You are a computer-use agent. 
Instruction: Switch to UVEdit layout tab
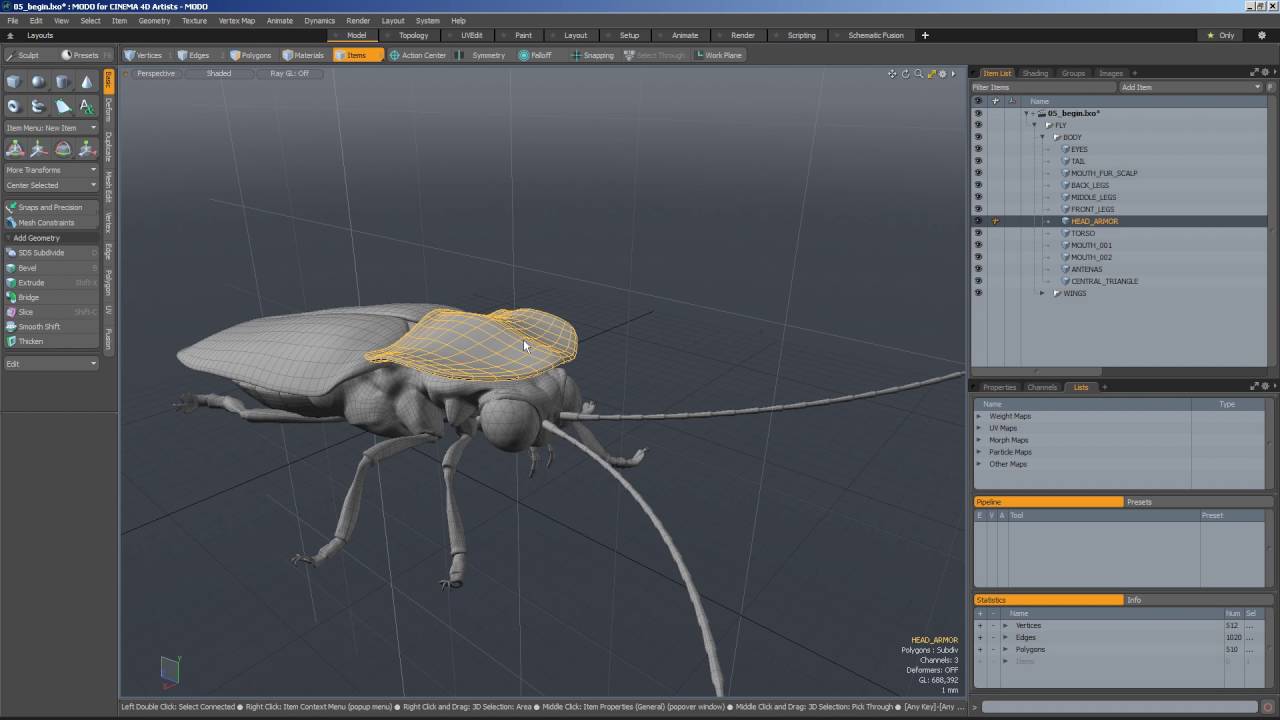(x=471, y=35)
